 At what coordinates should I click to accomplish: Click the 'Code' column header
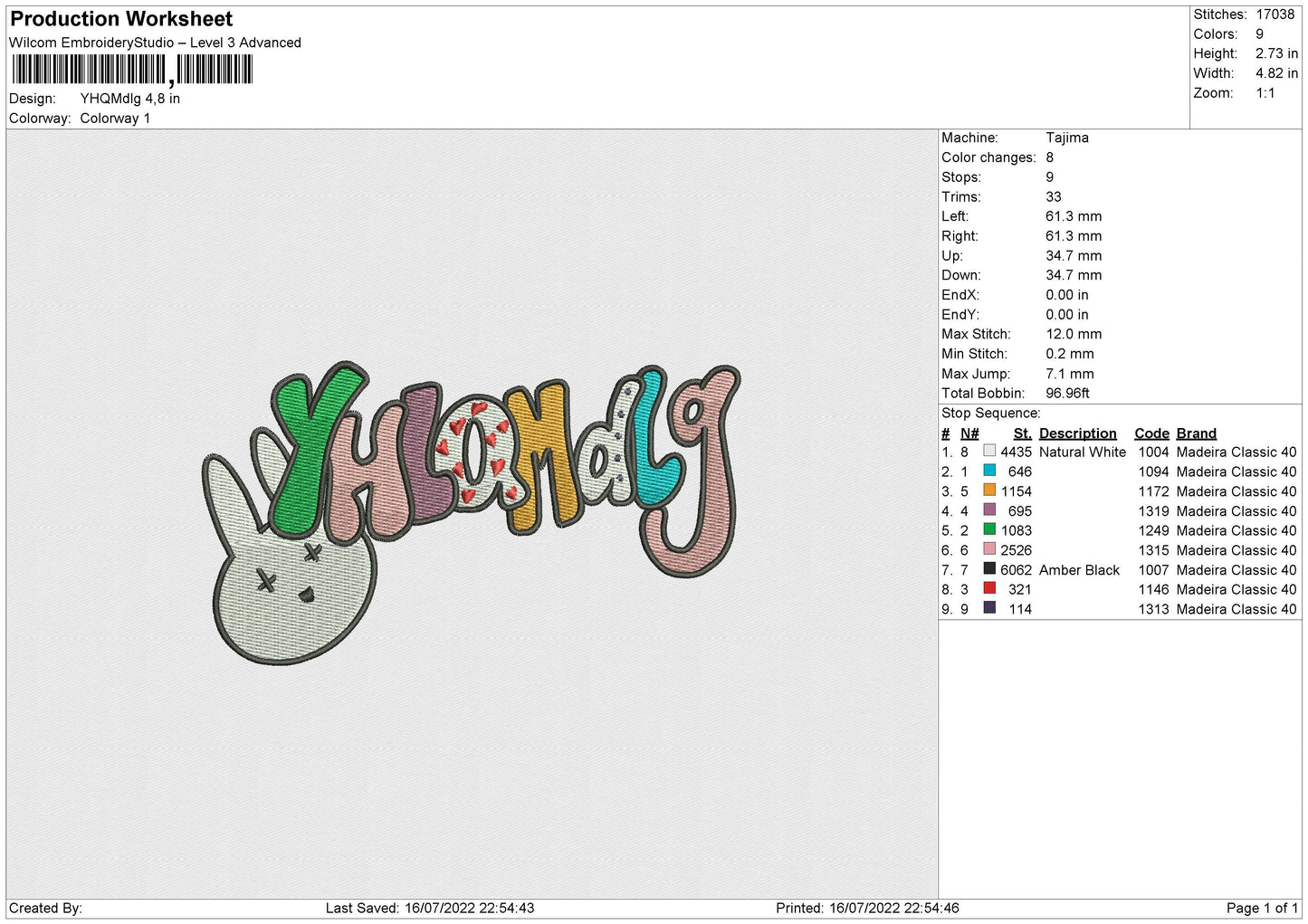coord(1151,433)
